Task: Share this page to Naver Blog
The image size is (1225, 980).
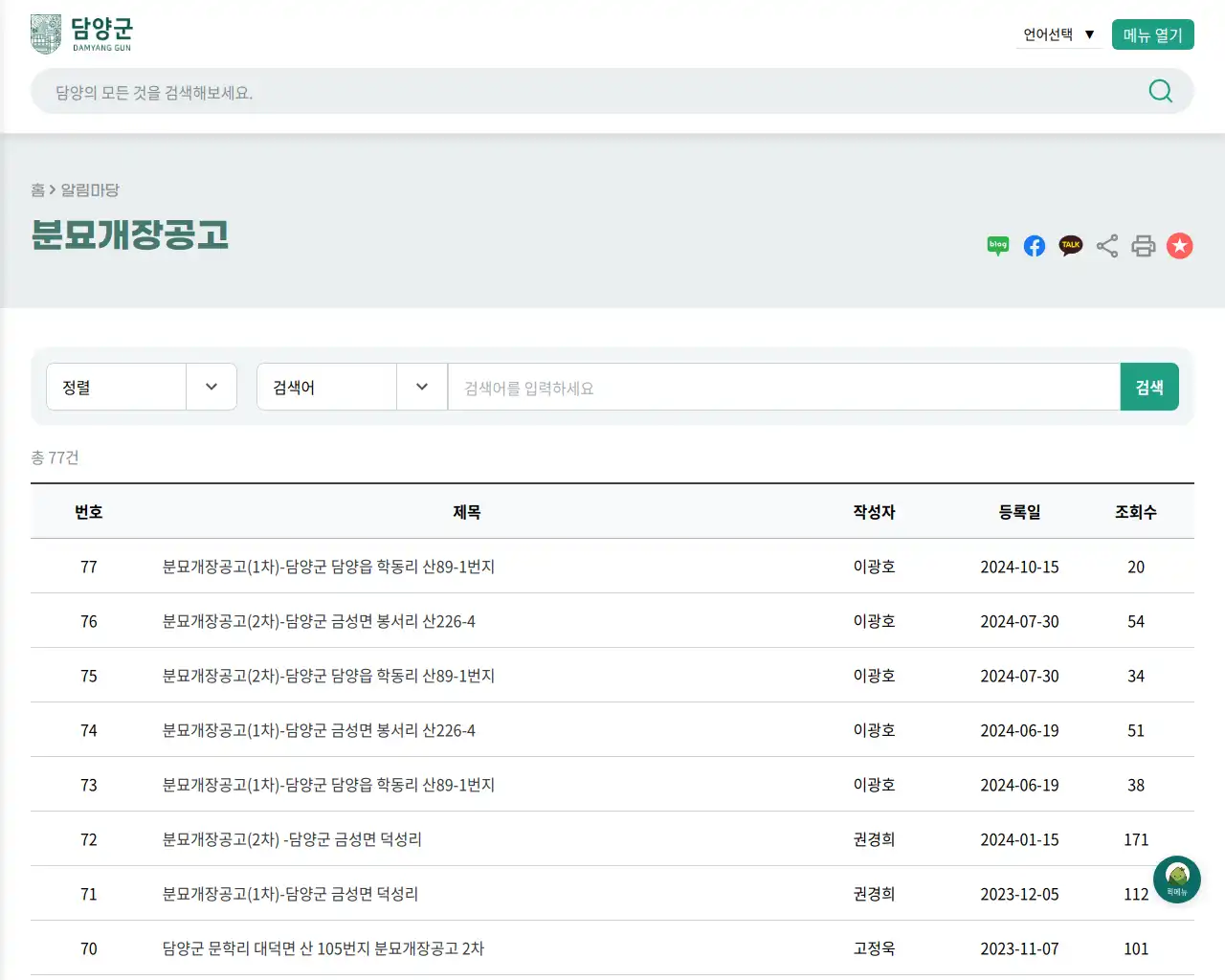Action: coord(997,246)
